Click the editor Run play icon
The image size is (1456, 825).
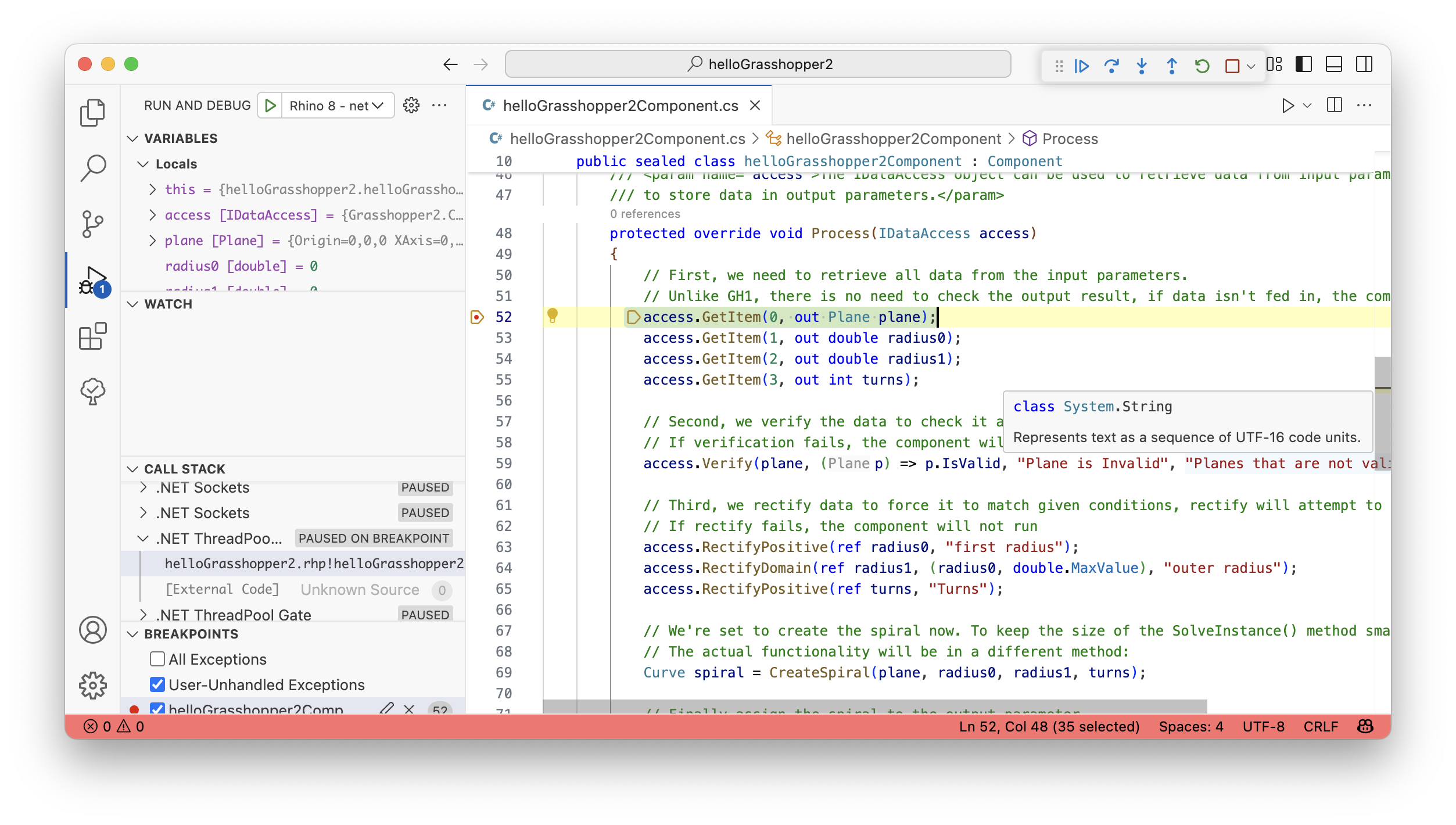click(x=1288, y=105)
